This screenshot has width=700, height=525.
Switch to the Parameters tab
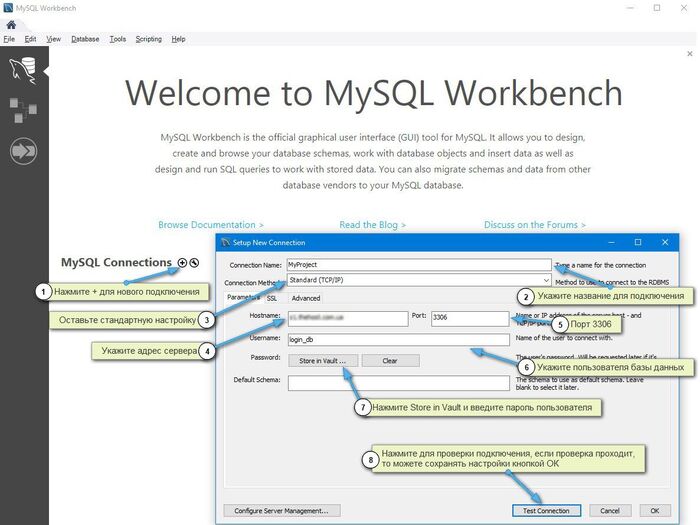coord(243,297)
